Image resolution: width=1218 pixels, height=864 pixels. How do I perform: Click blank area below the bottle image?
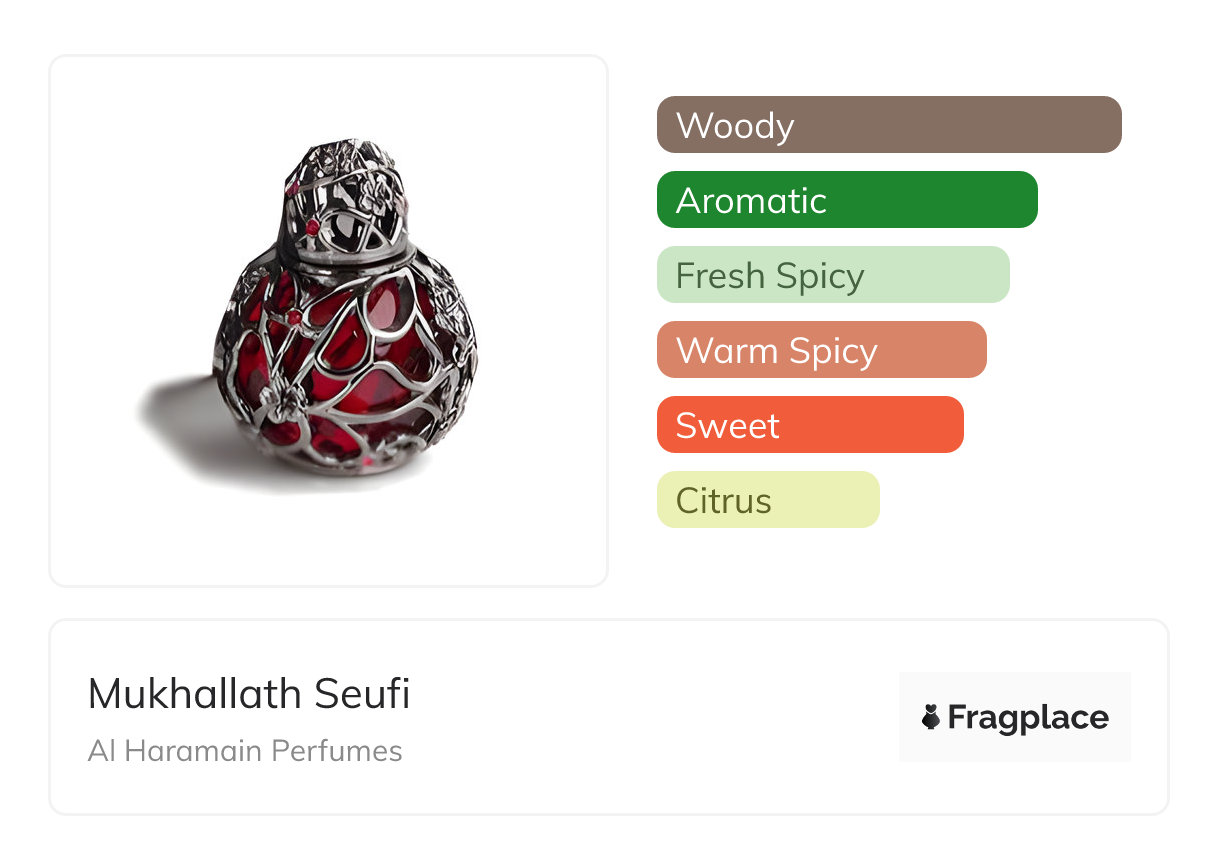tap(330, 545)
